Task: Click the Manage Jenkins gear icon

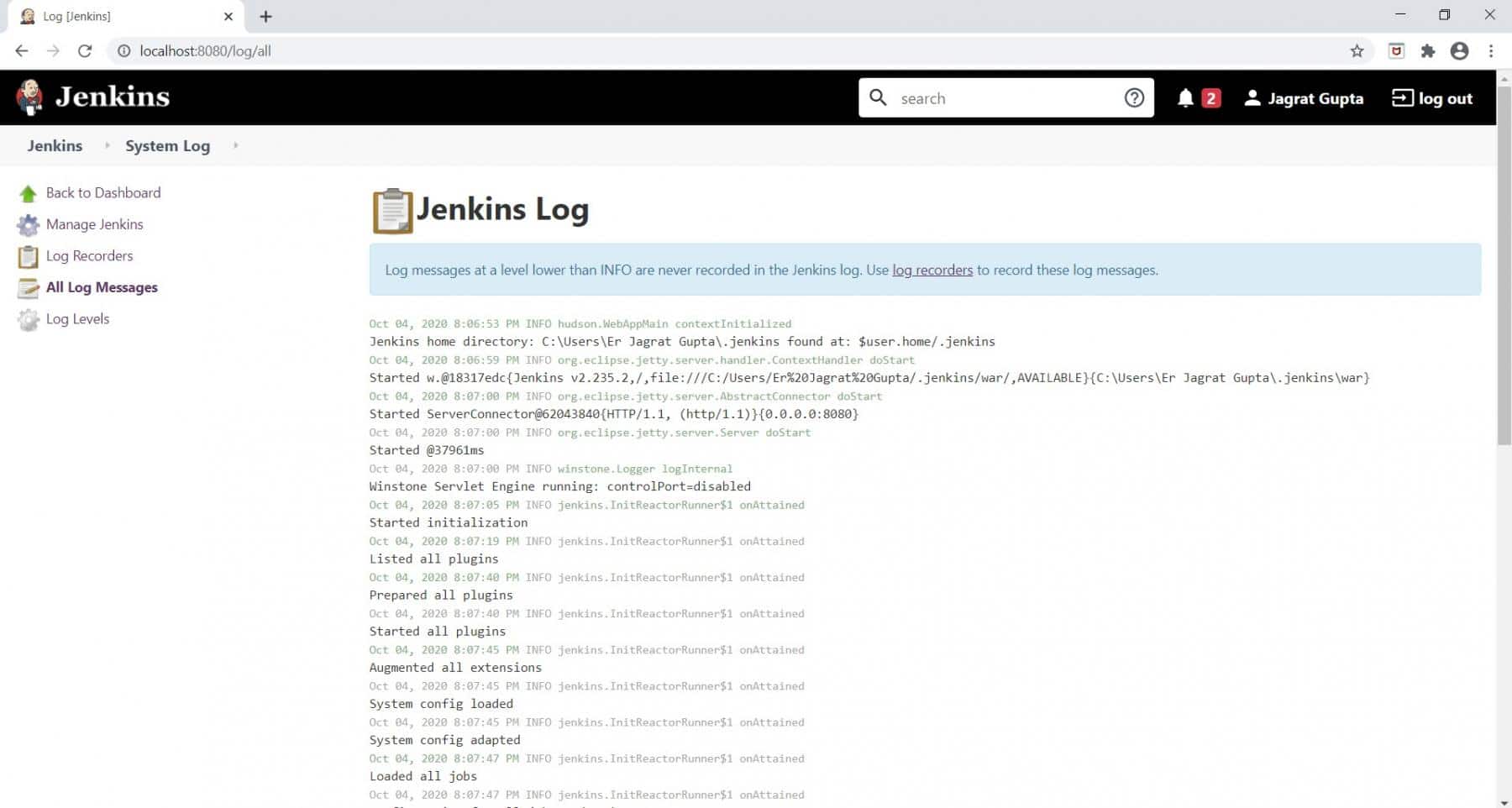Action: tap(28, 224)
